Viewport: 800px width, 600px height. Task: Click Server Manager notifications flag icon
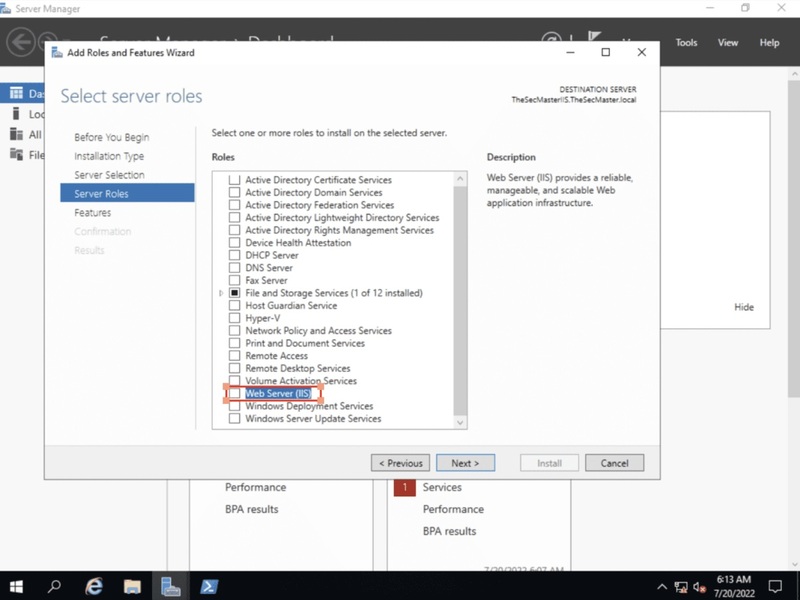point(594,36)
